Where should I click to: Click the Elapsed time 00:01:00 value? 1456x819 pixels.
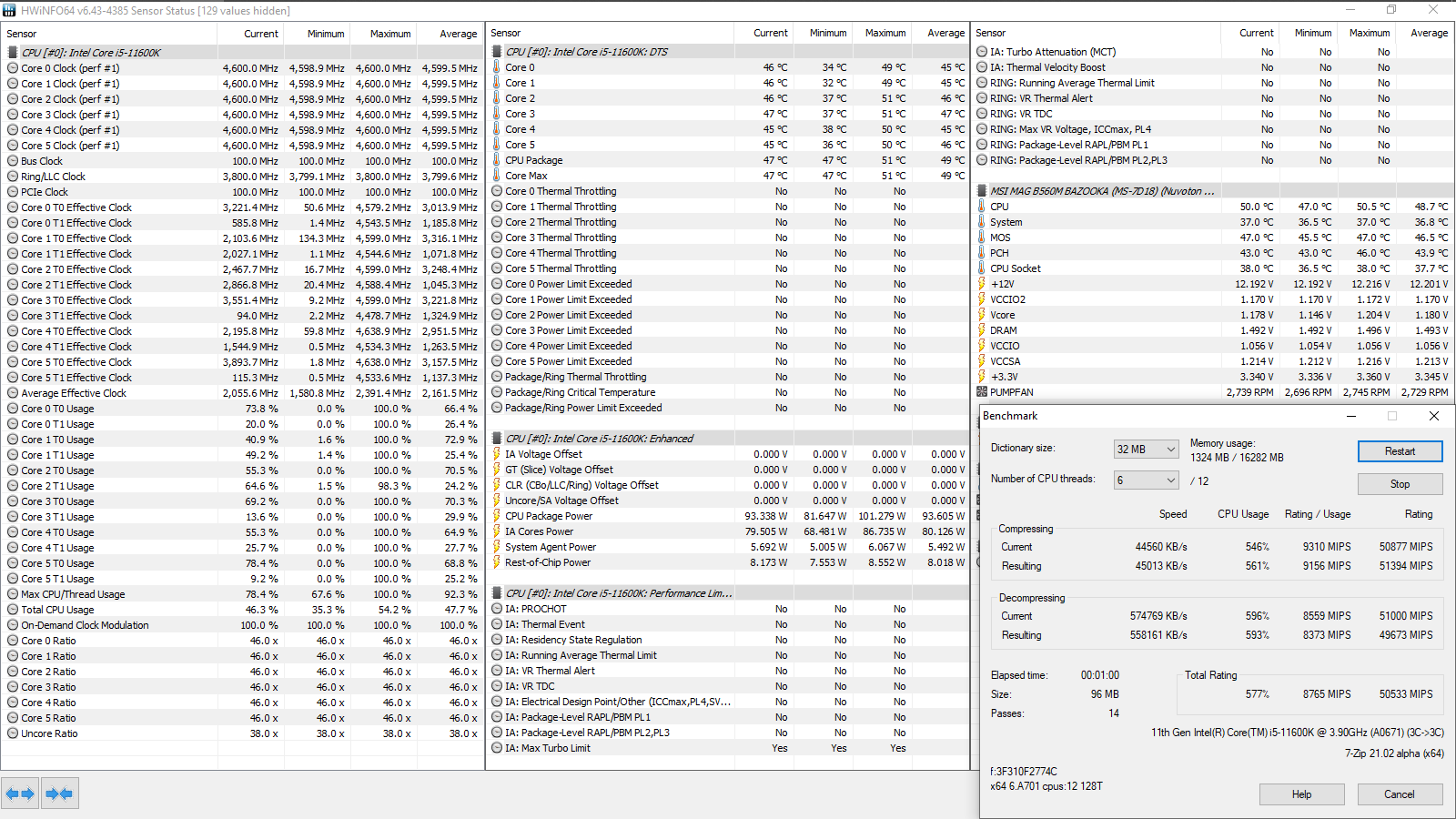(x=1099, y=675)
